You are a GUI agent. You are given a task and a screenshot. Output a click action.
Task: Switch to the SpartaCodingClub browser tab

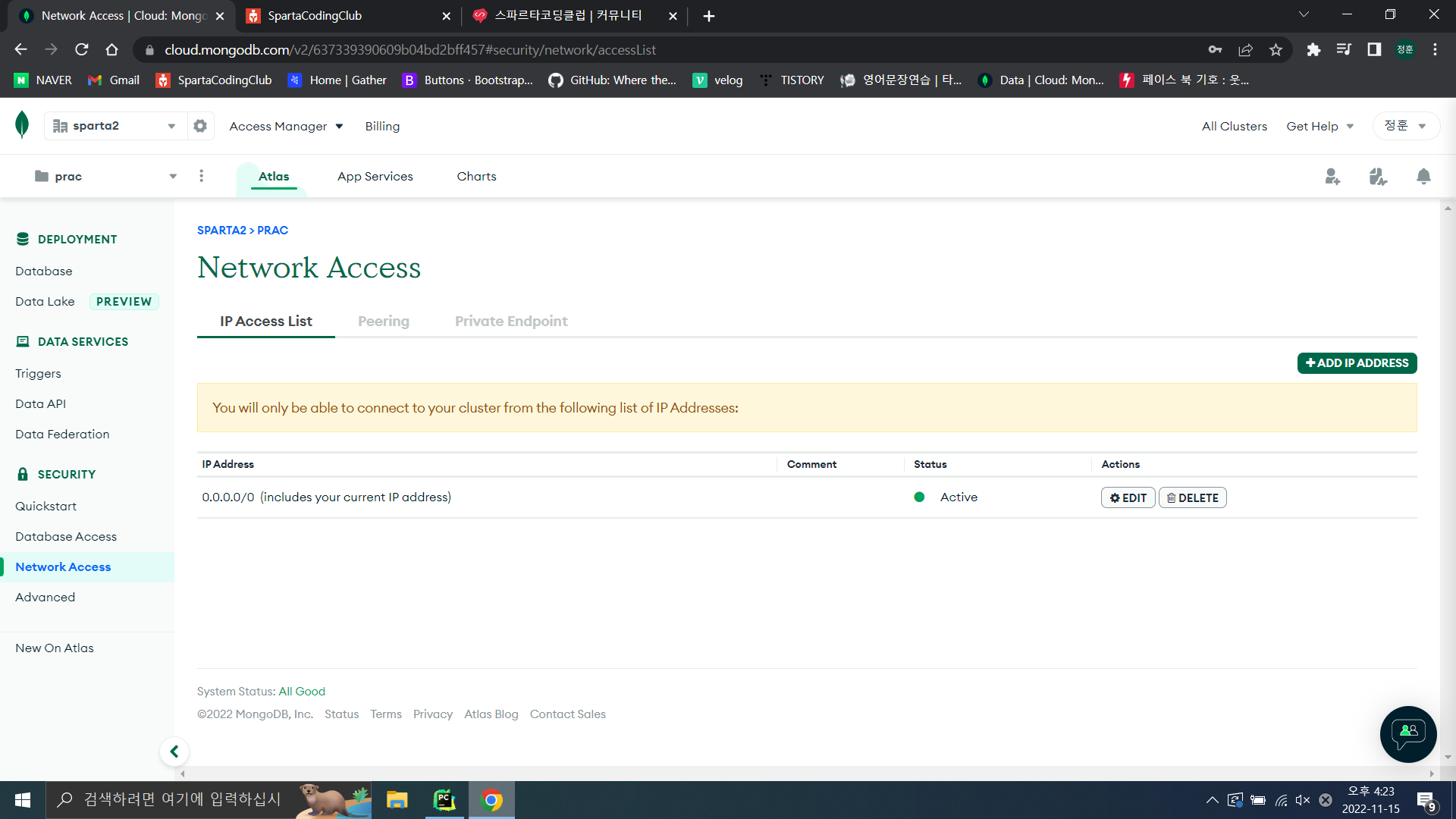pyautogui.click(x=348, y=16)
